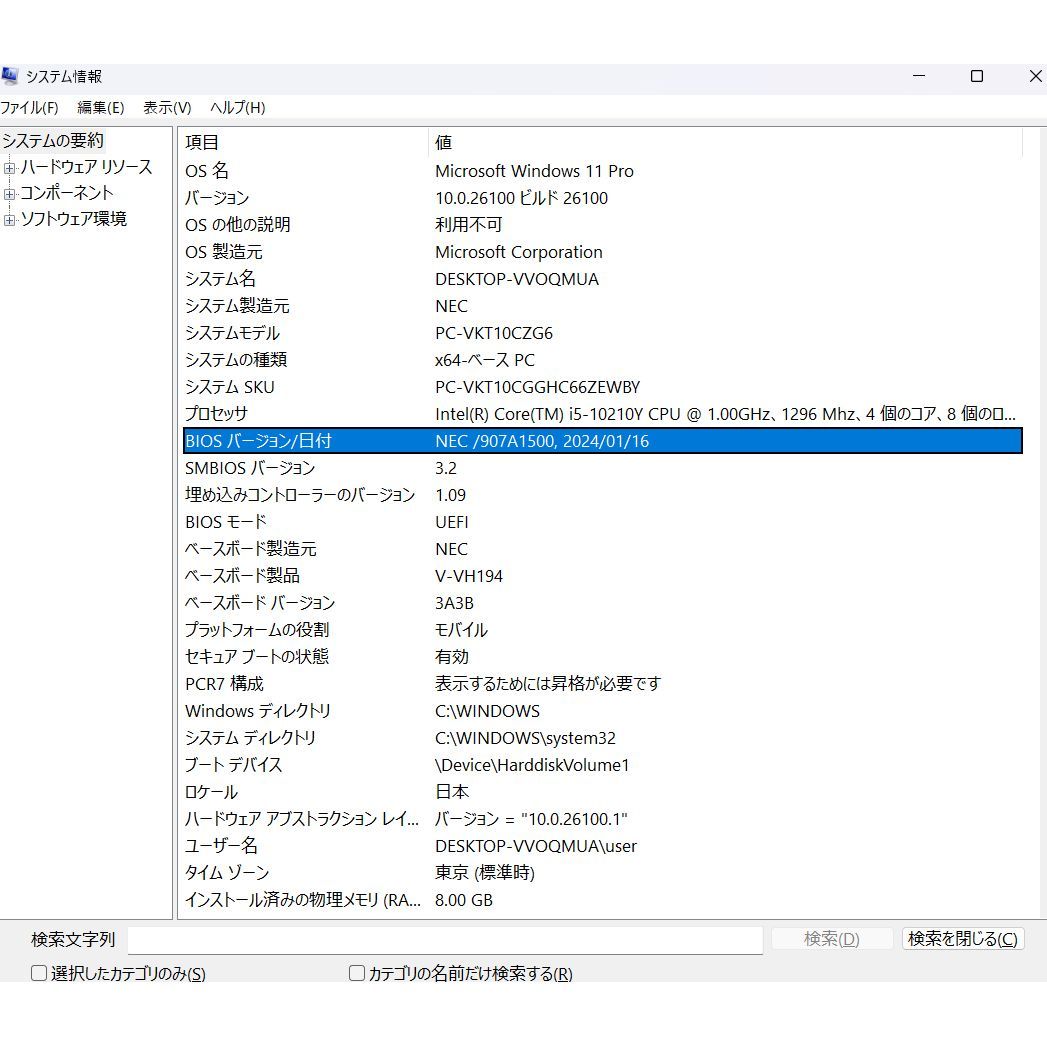Click the 項目 column header
The image size is (1047, 1047).
[304, 142]
